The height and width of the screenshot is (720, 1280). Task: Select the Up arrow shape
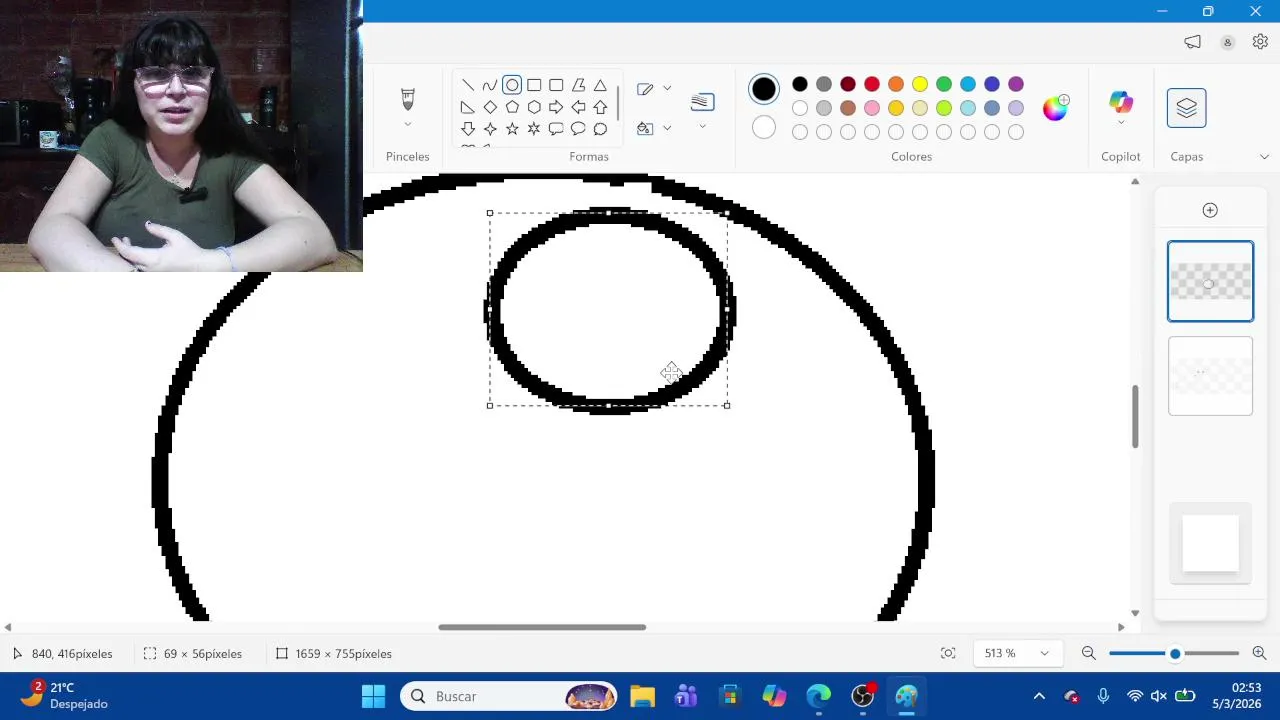pos(600,107)
